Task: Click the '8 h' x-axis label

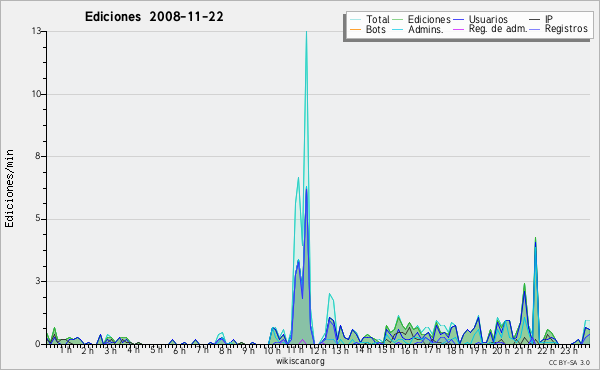Action: point(225,350)
